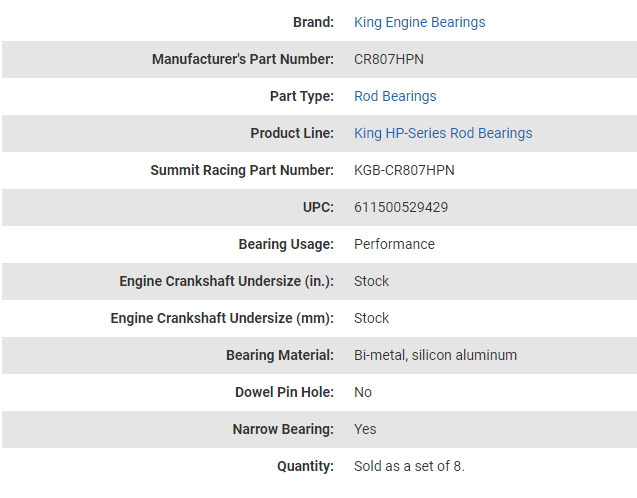This screenshot has height=498, width=637.
Task: Click the UPC value 611500529429
Action: pyautogui.click(x=401, y=207)
